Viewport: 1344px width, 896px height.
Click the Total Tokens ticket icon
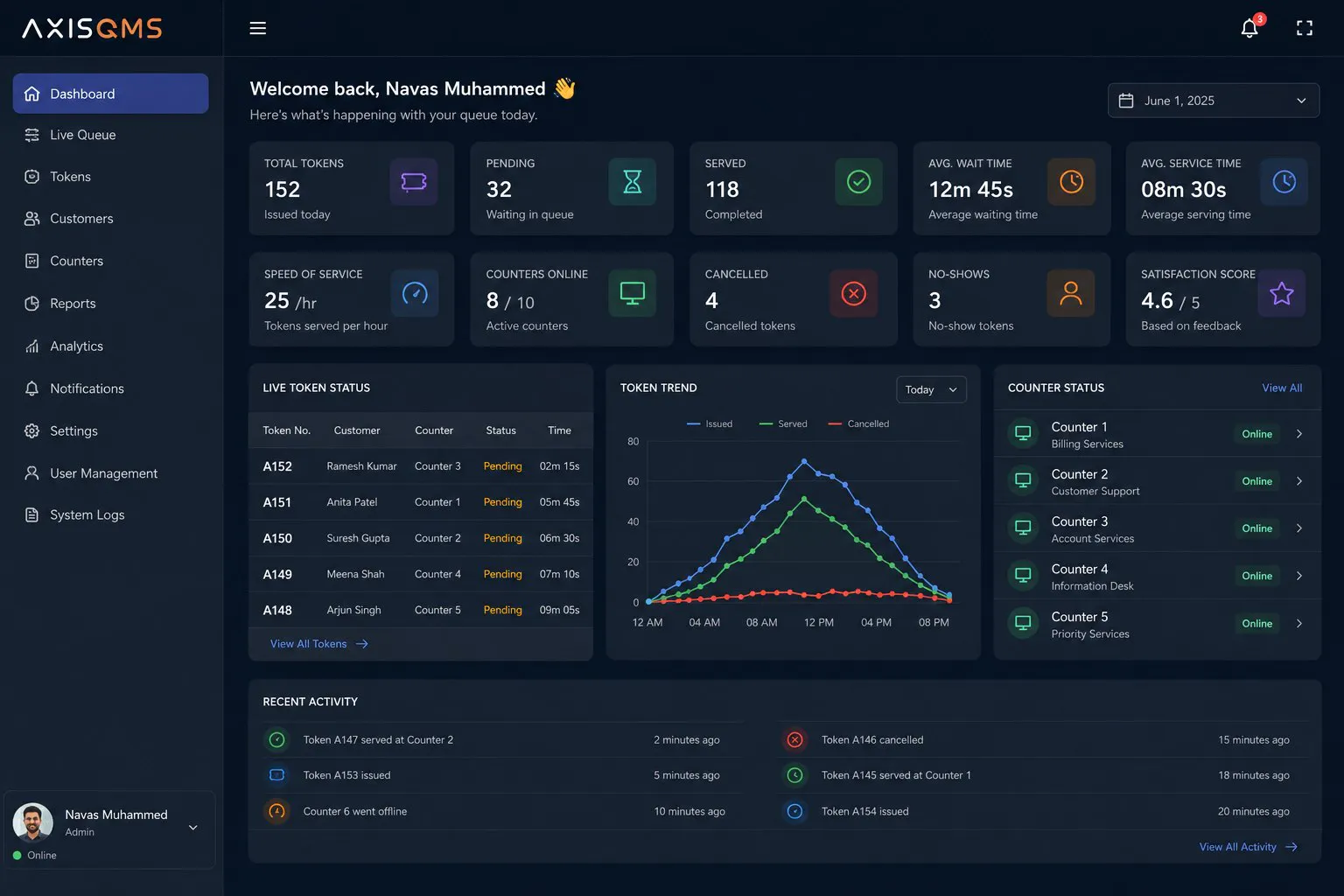click(413, 182)
